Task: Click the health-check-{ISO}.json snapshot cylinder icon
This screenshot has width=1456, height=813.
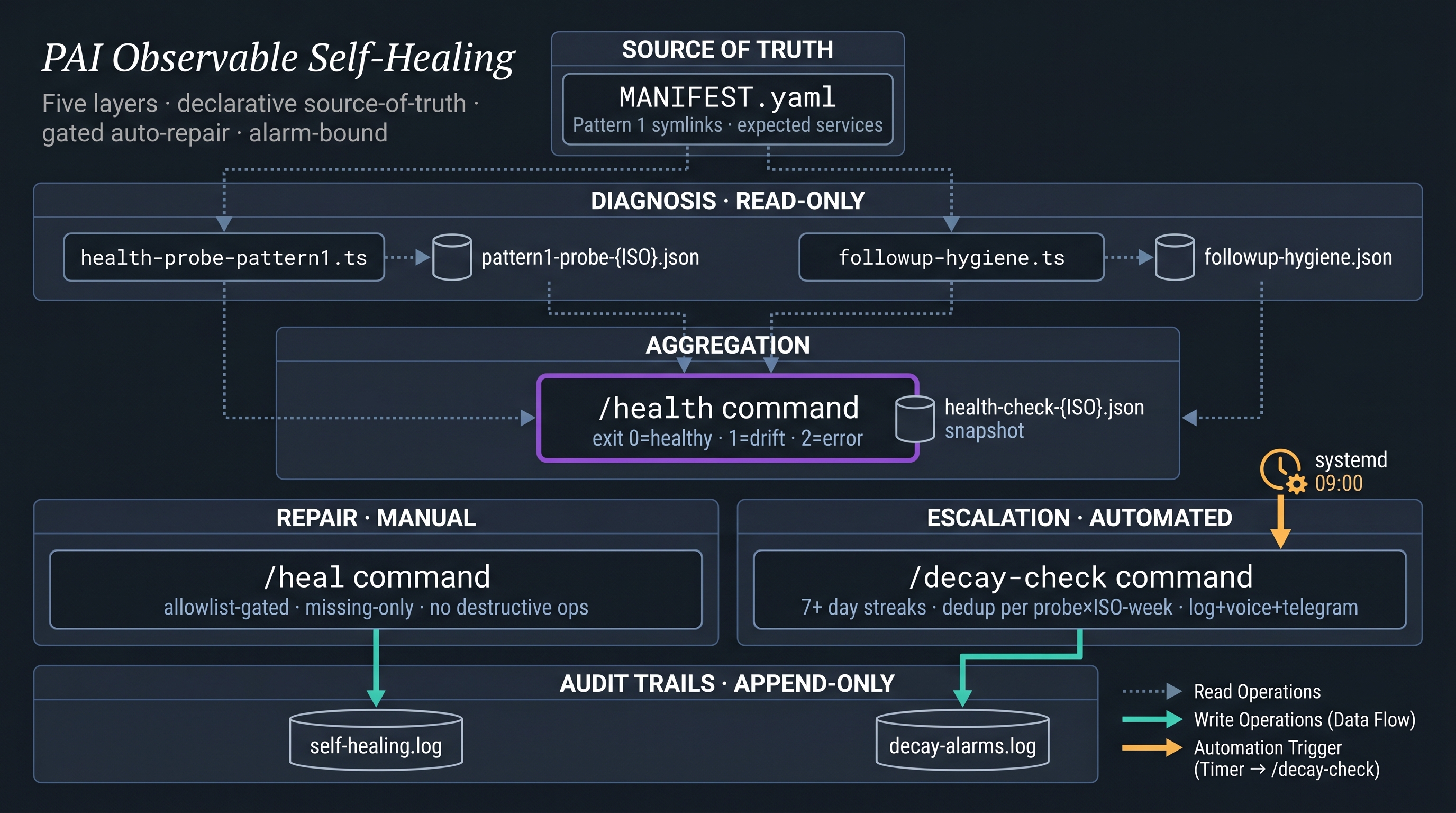Action: pos(915,419)
